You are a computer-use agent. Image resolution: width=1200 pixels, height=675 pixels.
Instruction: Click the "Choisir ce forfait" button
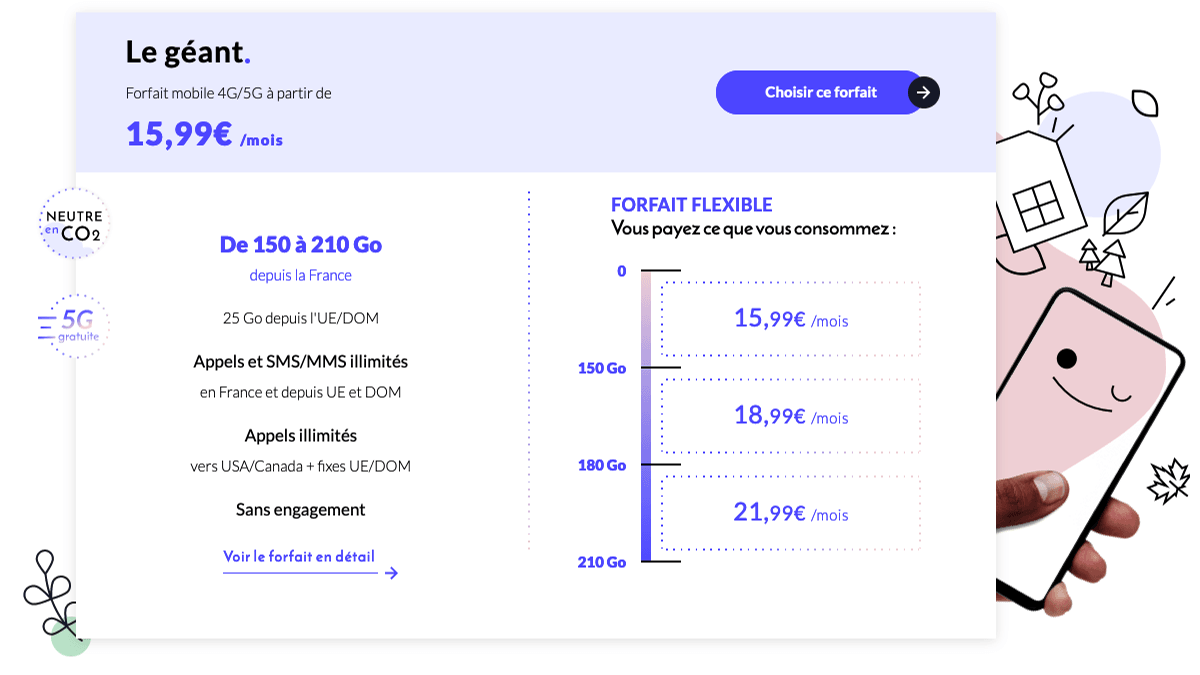820,92
